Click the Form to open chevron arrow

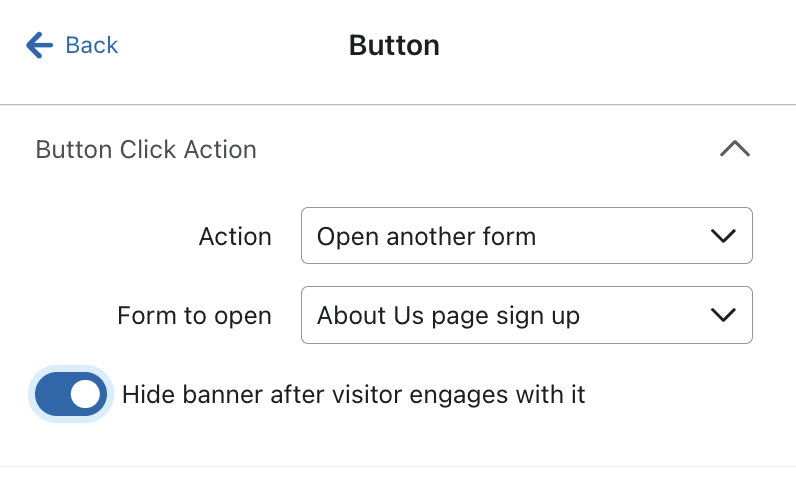722,316
